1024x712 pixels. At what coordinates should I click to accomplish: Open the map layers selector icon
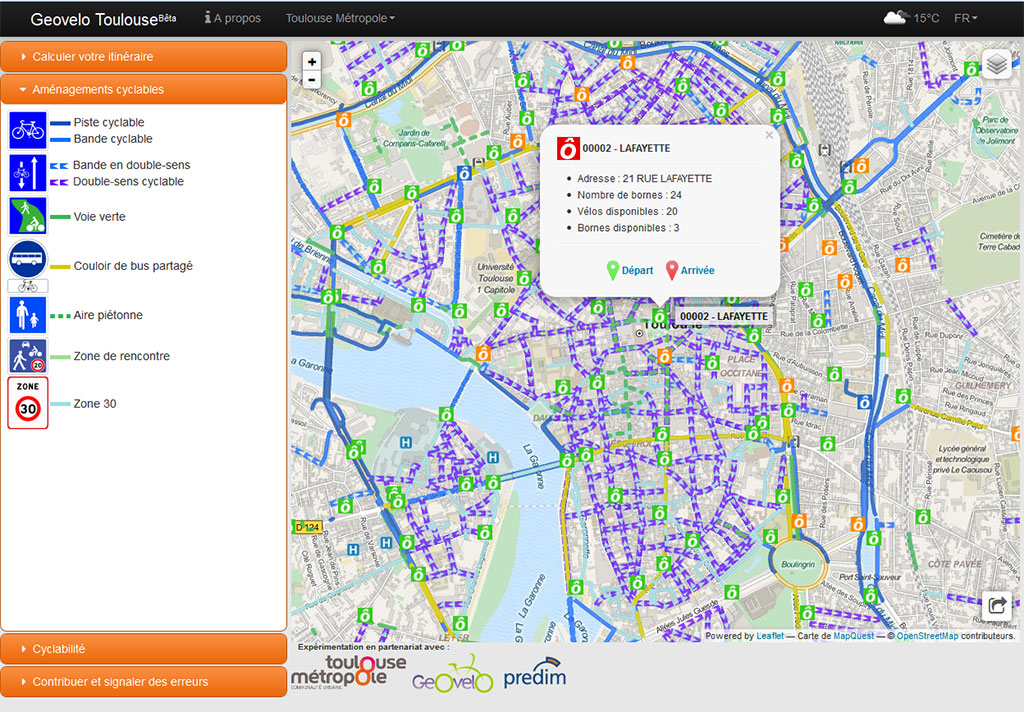coord(997,65)
